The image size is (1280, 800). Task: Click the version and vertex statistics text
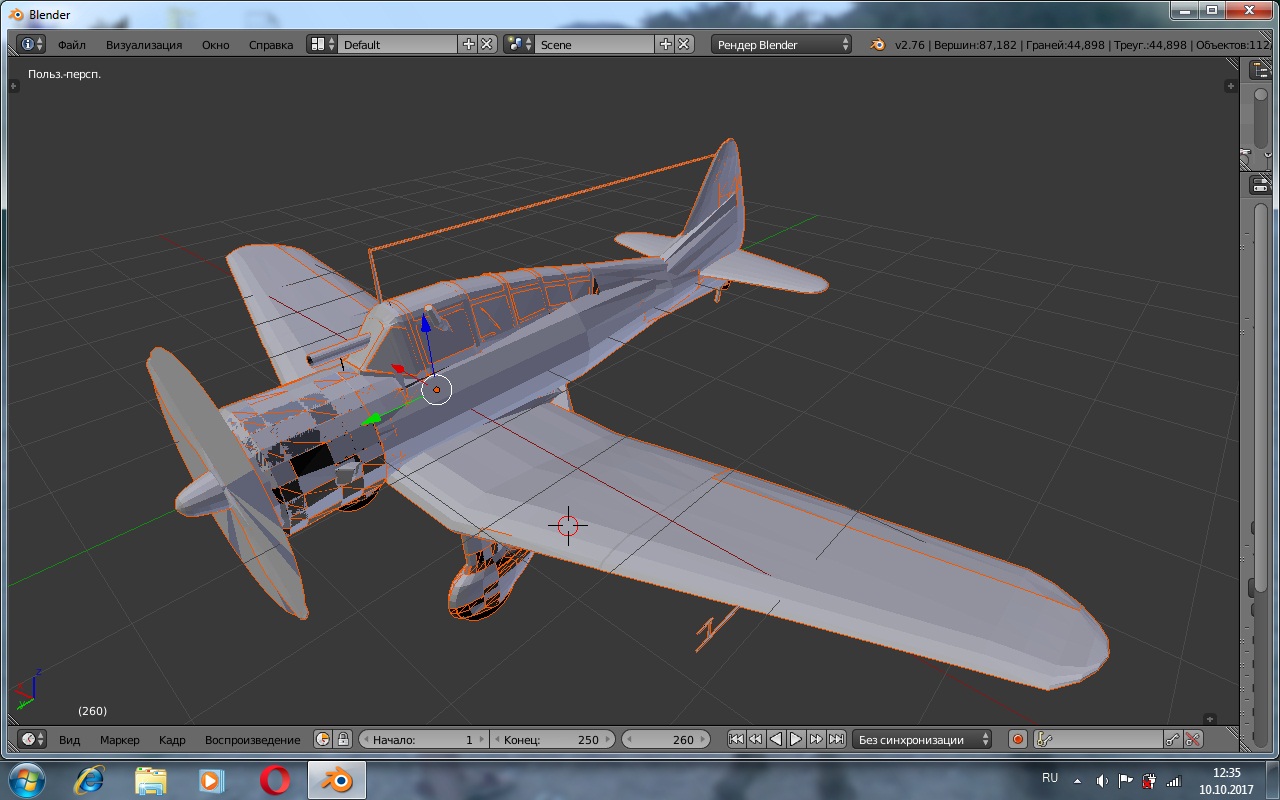click(1083, 45)
